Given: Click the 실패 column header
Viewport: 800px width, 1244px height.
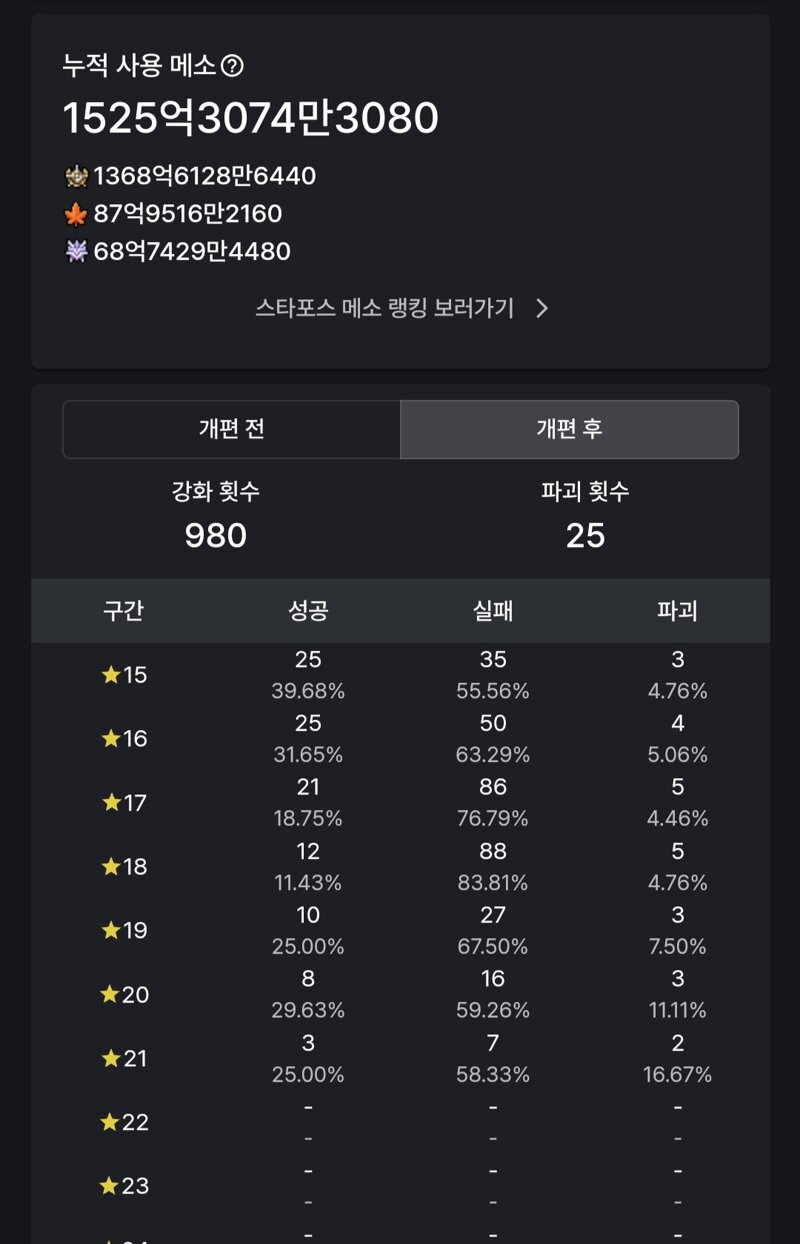Looking at the screenshot, I should pos(493,611).
